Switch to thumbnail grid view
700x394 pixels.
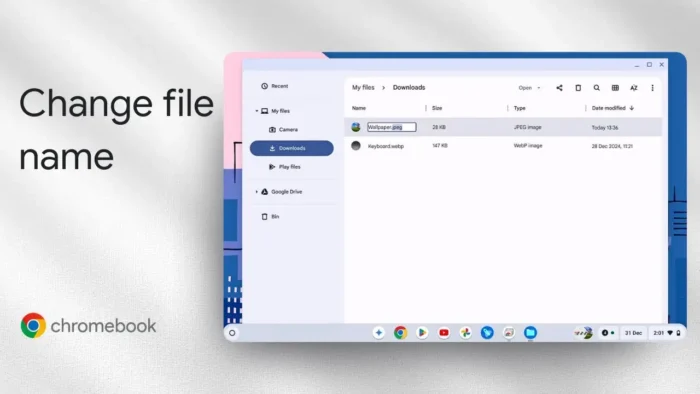(615, 88)
